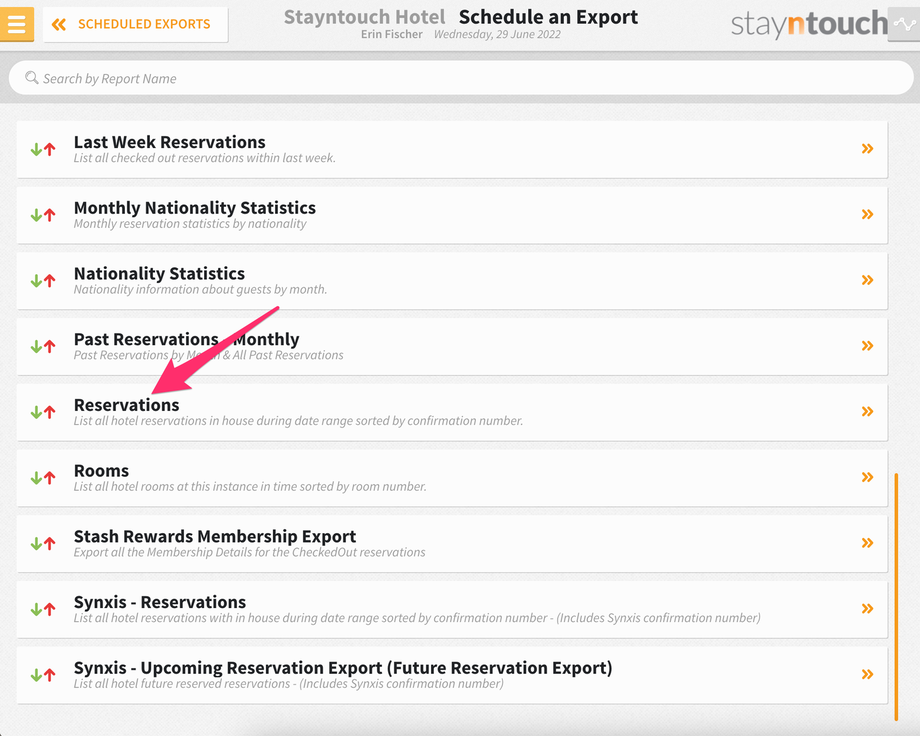Screen dimensions: 920x736
Task: Select the Rooms report title
Action: click(x=102, y=471)
